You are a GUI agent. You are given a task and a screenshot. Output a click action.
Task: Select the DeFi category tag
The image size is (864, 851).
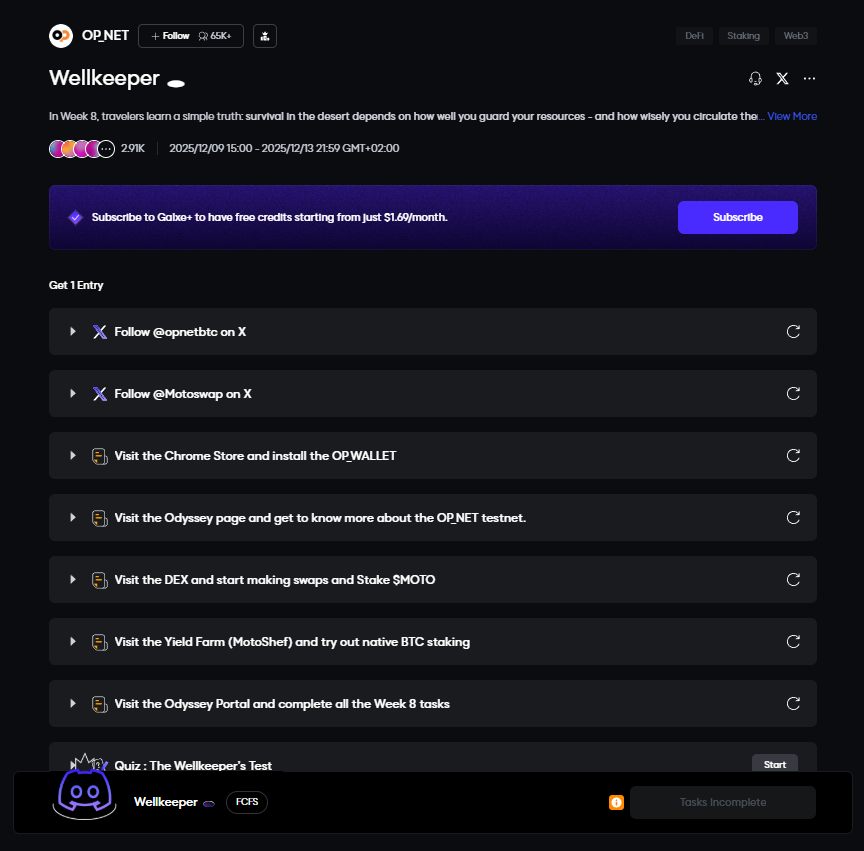click(x=694, y=36)
